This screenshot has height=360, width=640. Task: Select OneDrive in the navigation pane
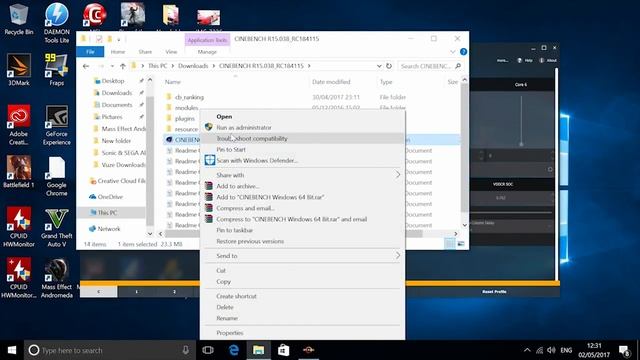tap(110, 197)
